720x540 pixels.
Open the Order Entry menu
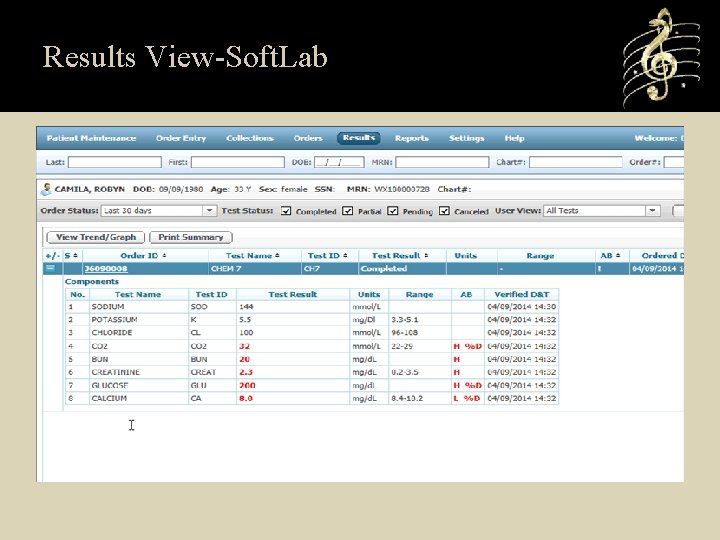tap(181, 138)
